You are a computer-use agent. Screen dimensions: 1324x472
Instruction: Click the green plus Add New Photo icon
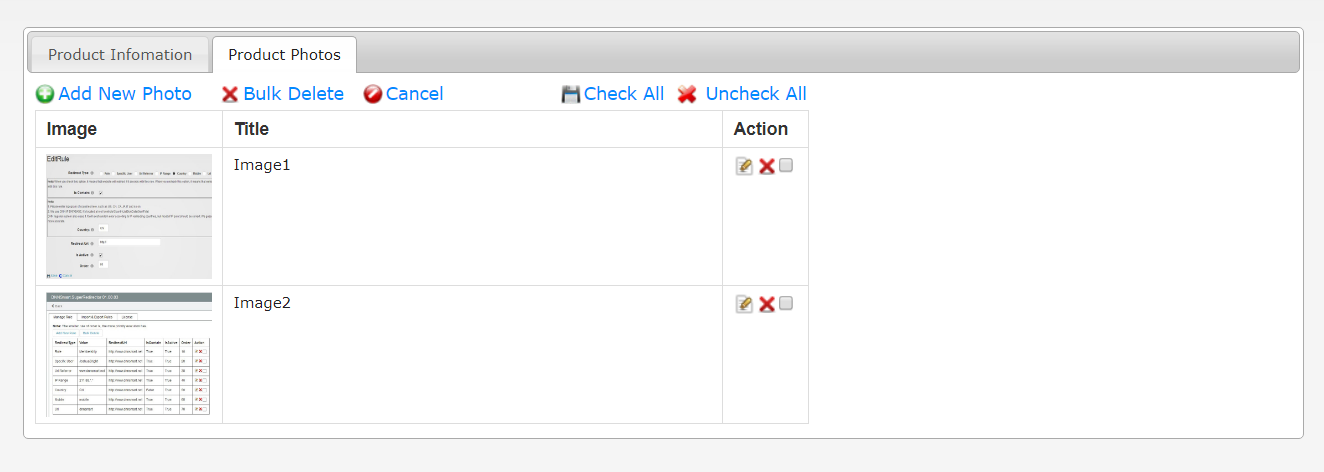tap(46, 94)
